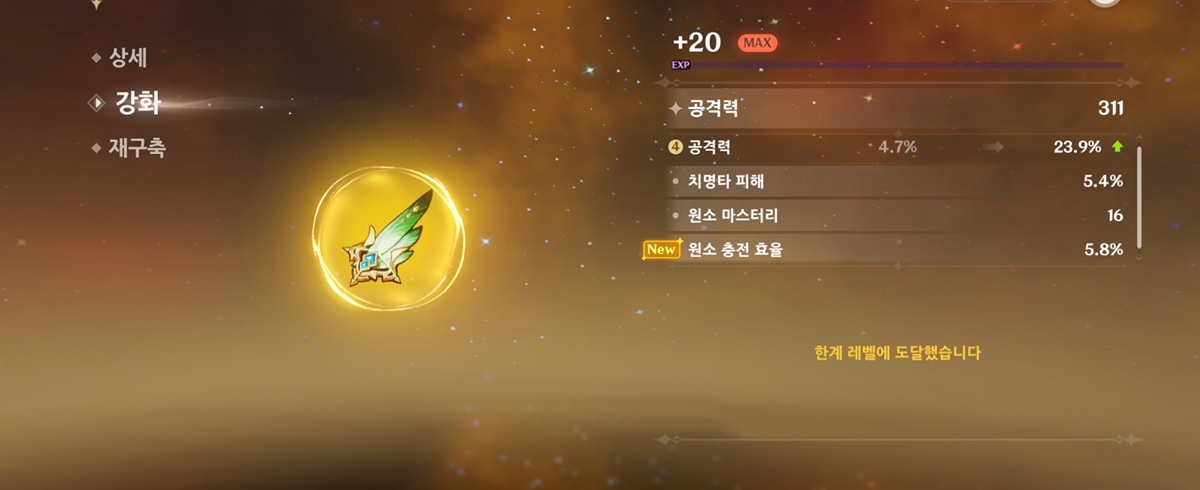1200x490 pixels.
Task: Select the 원소 충전 효율 5.8% value
Action: point(1103,250)
